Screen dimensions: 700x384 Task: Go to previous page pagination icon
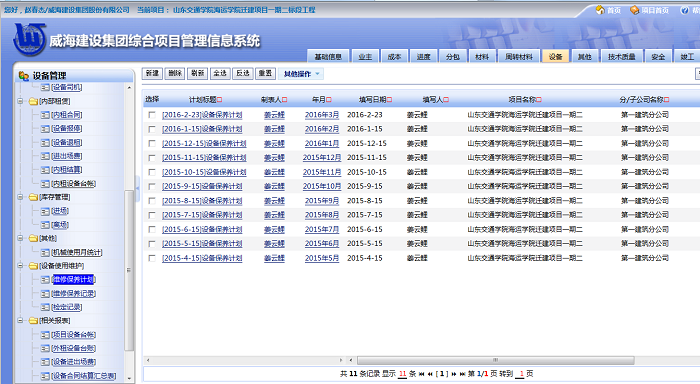click(430, 374)
